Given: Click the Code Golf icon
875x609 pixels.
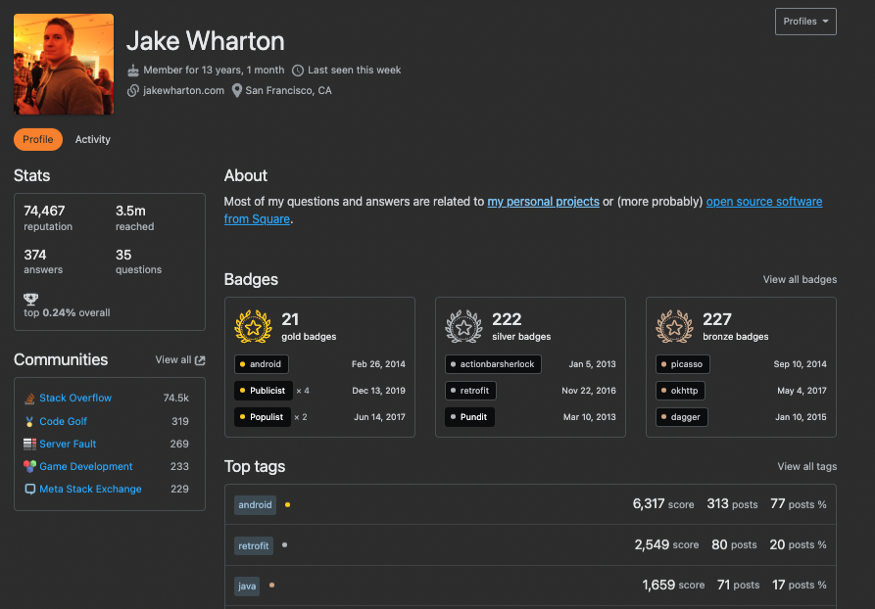Looking at the screenshot, I should coord(30,421).
